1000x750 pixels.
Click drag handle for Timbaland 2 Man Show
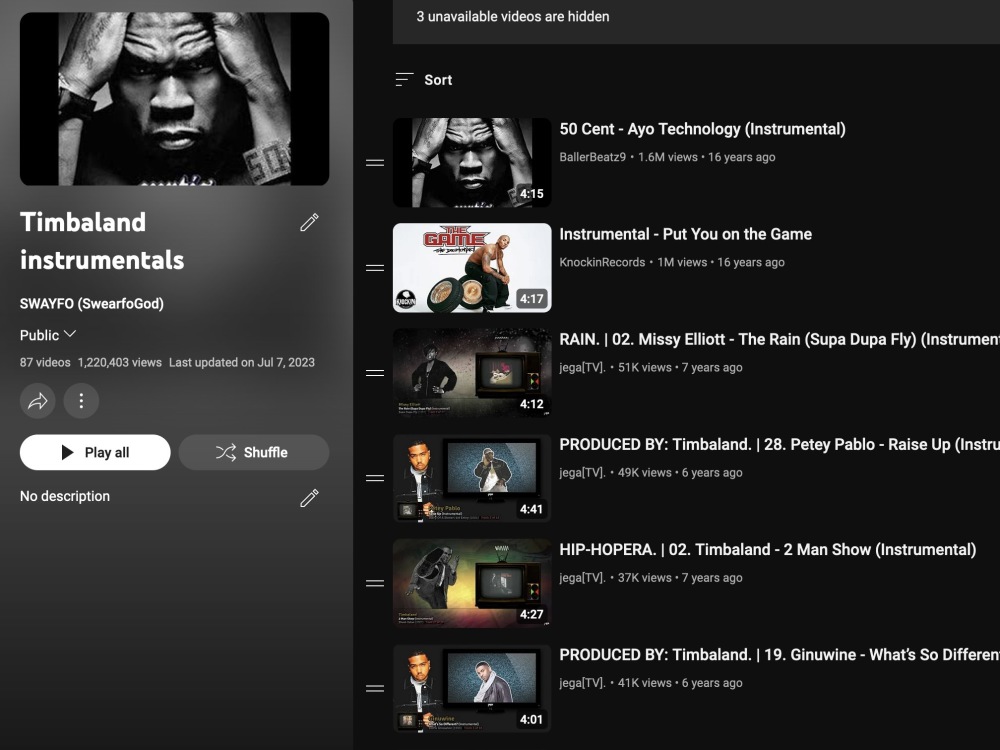point(375,584)
